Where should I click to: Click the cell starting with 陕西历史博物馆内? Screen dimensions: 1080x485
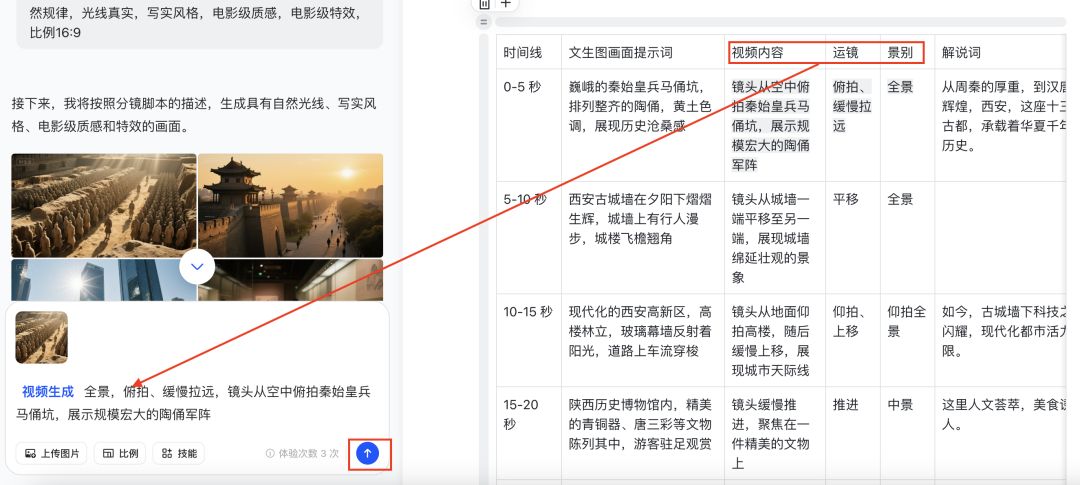point(643,433)
